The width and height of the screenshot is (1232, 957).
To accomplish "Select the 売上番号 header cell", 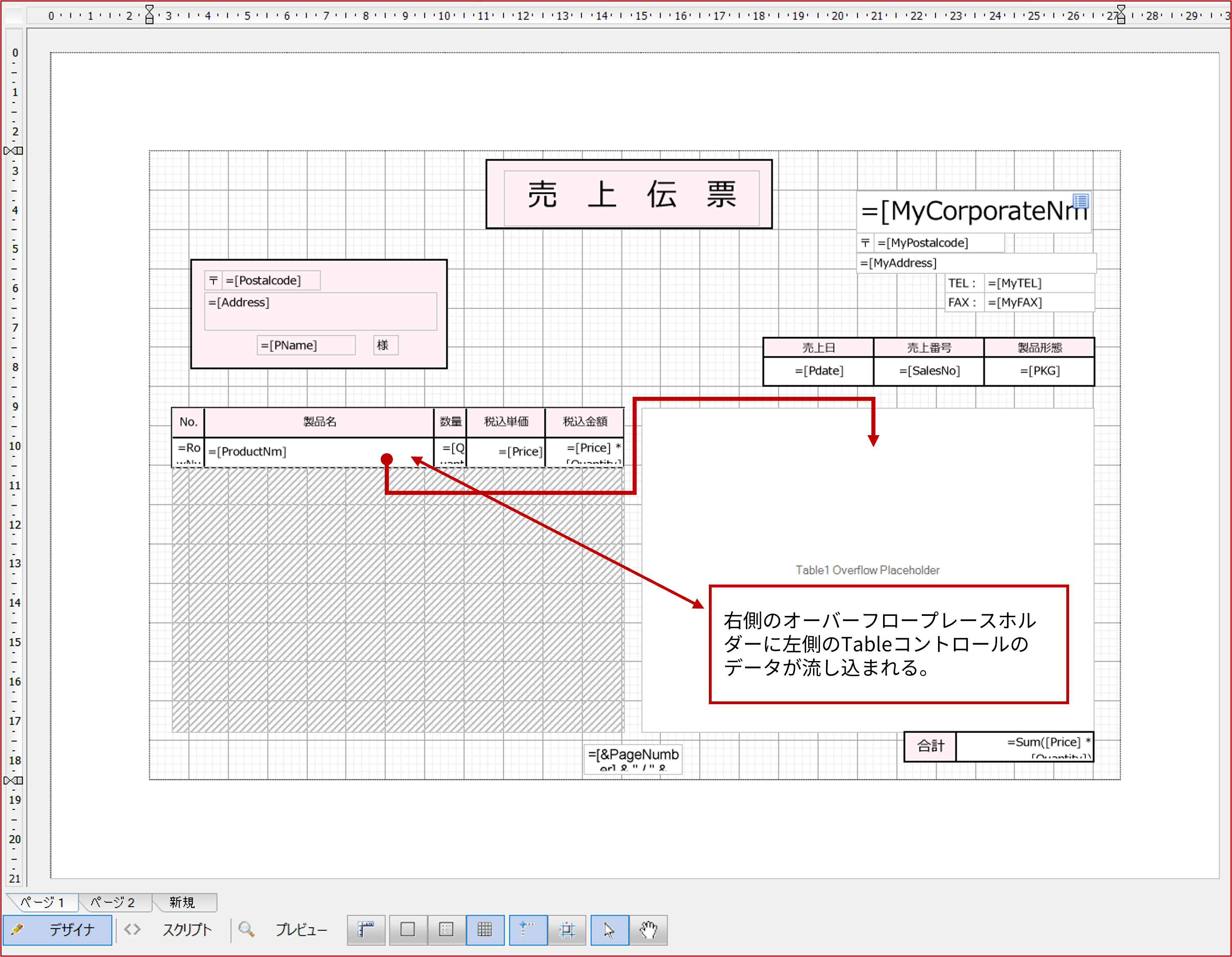I will click(929, 348).
